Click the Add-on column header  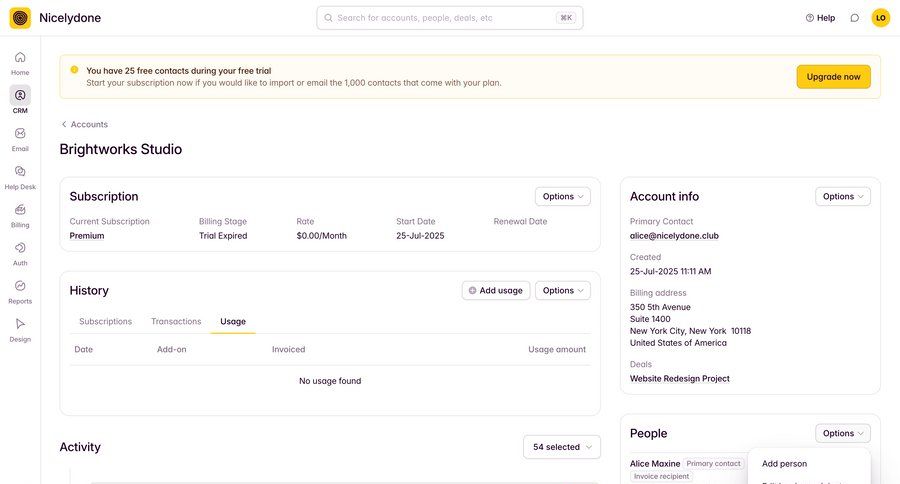tap(172, 349)
